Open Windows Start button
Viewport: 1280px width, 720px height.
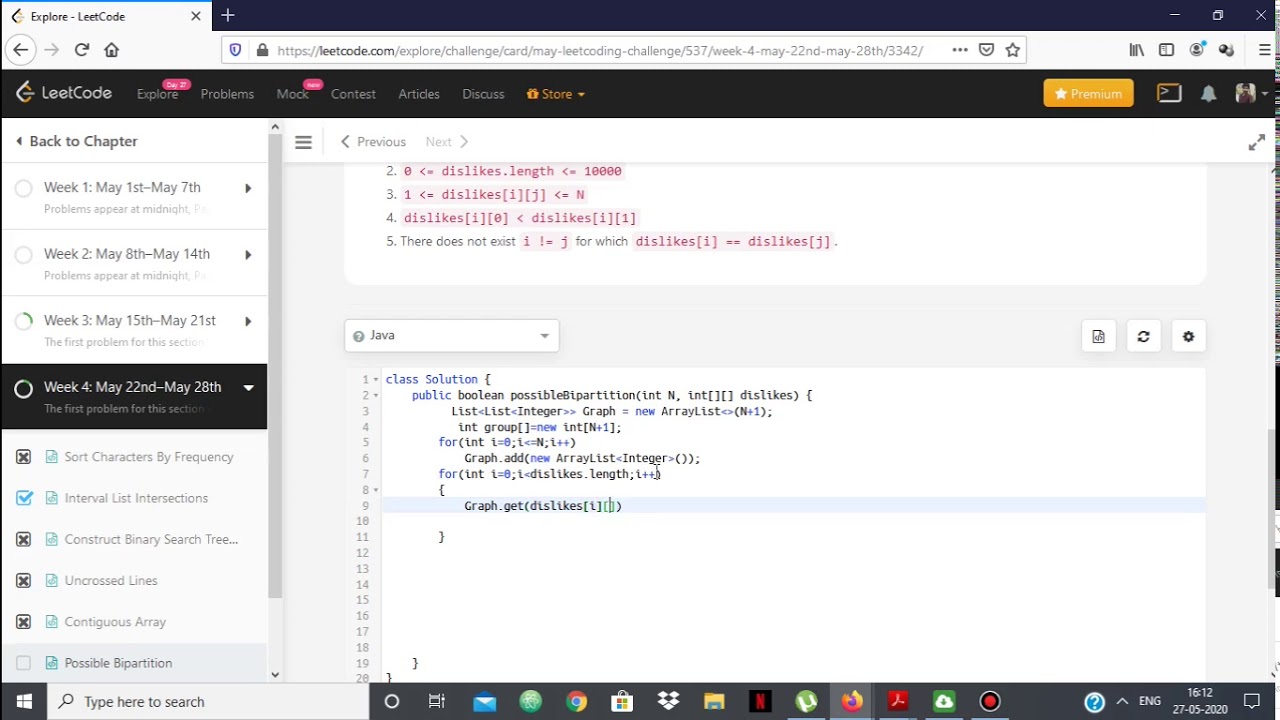tap(24, 701)
